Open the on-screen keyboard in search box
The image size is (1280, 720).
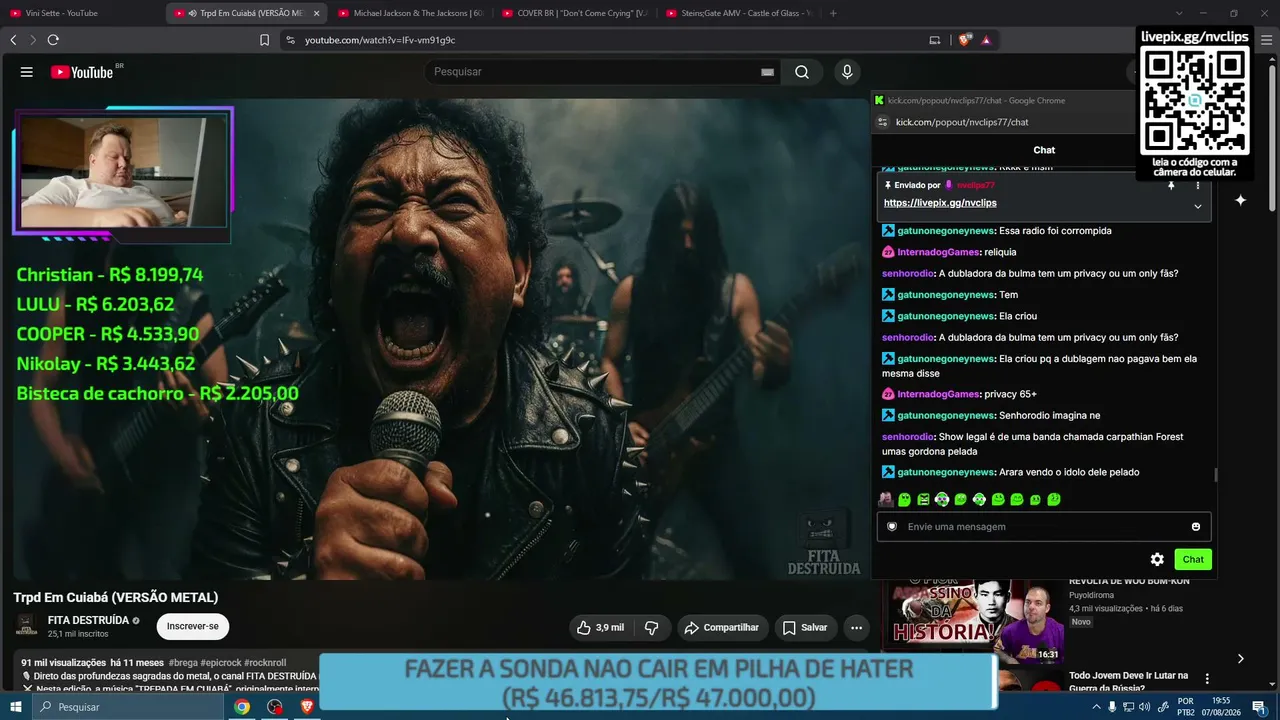click(767, 72)
